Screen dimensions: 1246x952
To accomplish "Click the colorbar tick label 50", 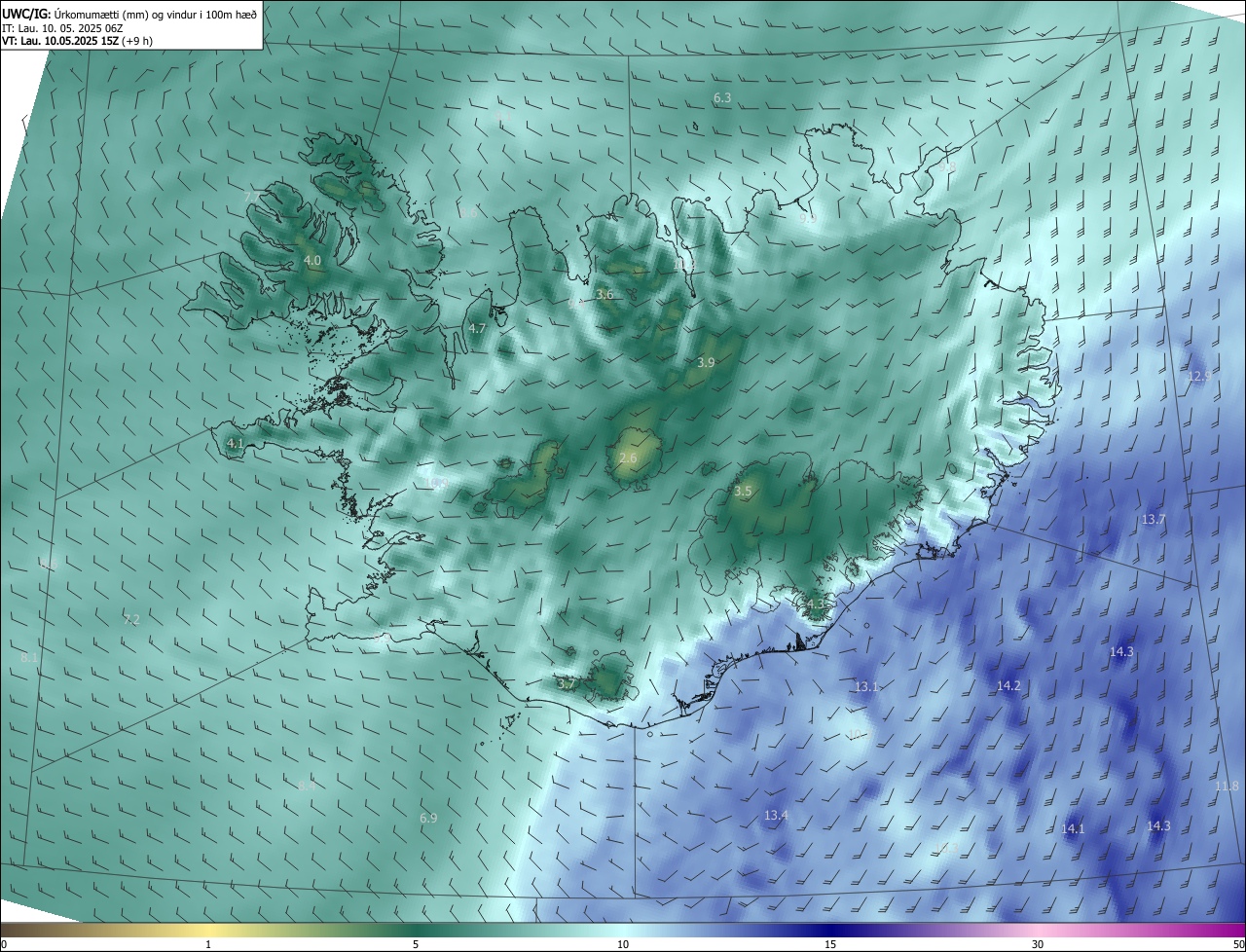I will [1238, 944].
